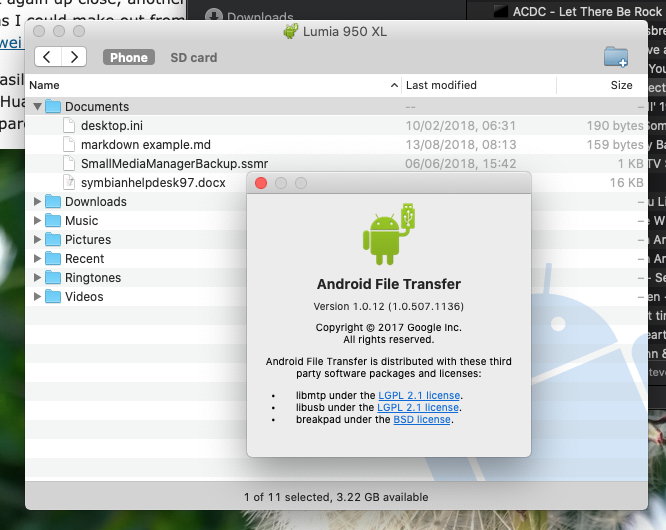This screenshot has width=666, height=530.
Task: Click the forward navigation arrow
Action: (x=74, y=57)
